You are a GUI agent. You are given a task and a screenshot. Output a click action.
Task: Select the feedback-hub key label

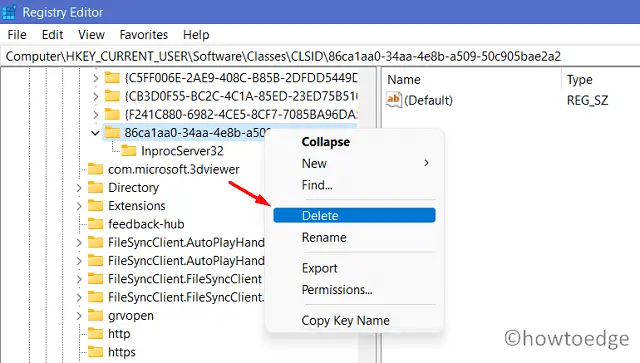pos(146,224)
